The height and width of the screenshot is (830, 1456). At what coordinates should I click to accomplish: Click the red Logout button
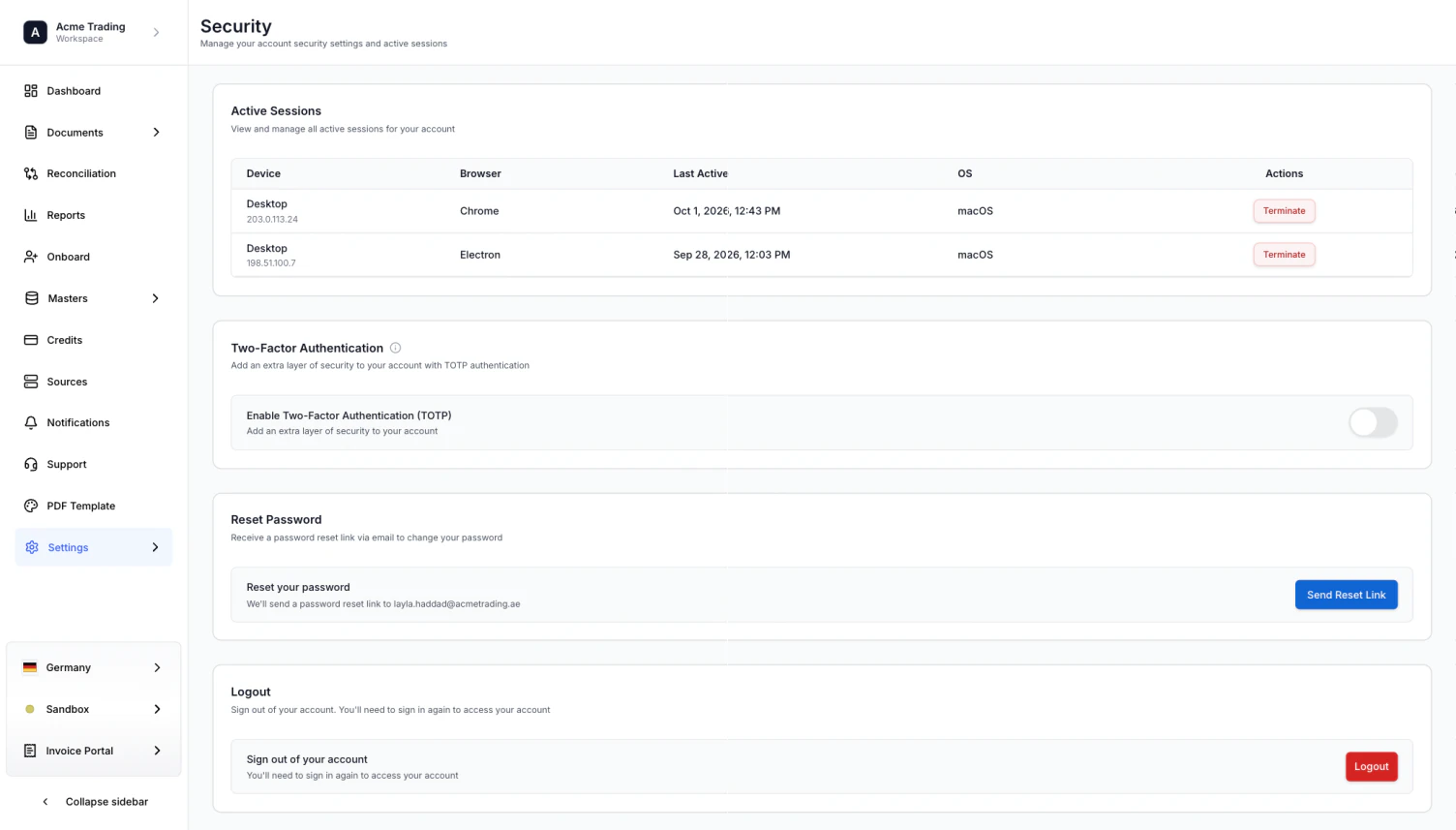point(1371,767)
